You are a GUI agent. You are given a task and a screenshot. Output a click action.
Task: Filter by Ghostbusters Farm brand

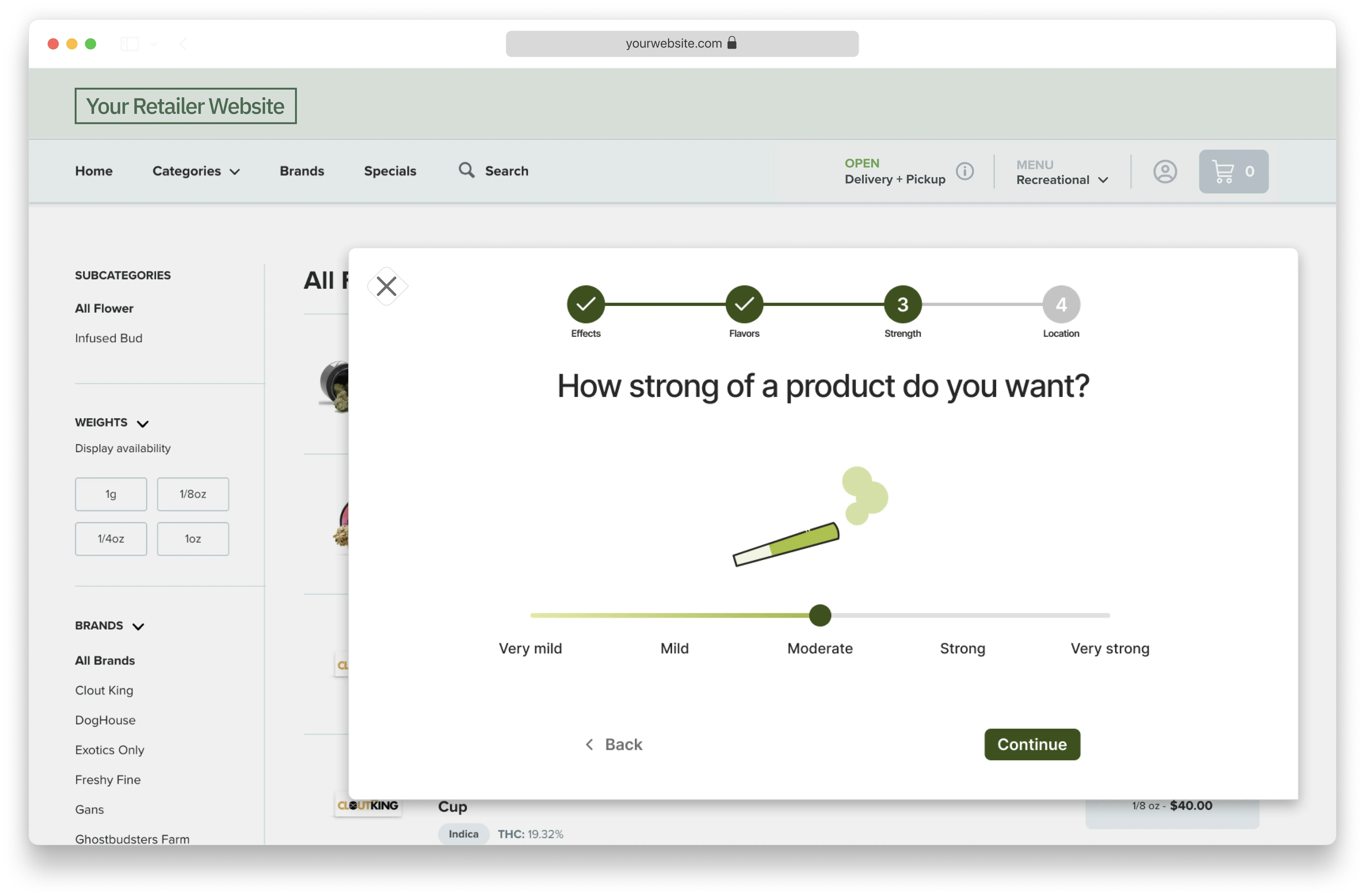pos(132,839)
